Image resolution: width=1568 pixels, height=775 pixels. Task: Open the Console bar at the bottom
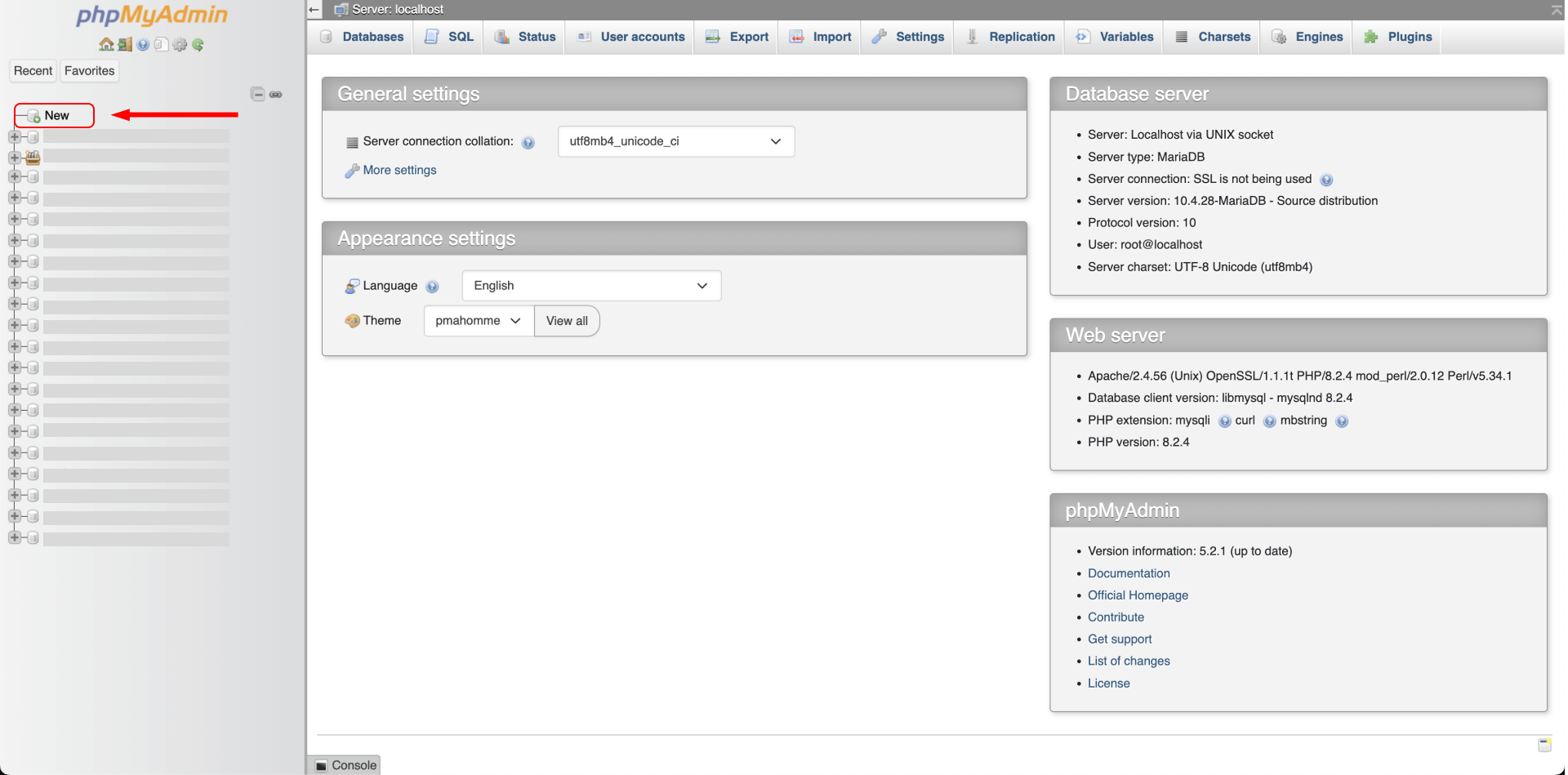[345, 765]
